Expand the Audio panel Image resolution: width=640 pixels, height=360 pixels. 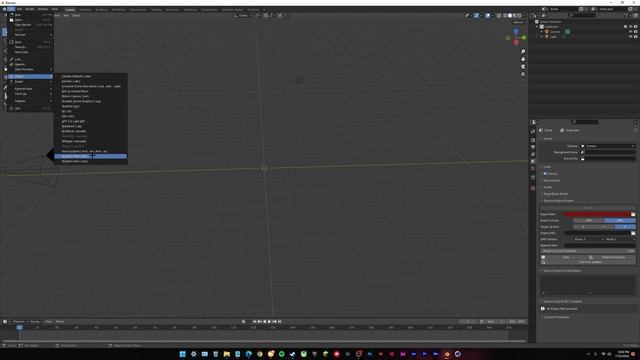point(547,187)
